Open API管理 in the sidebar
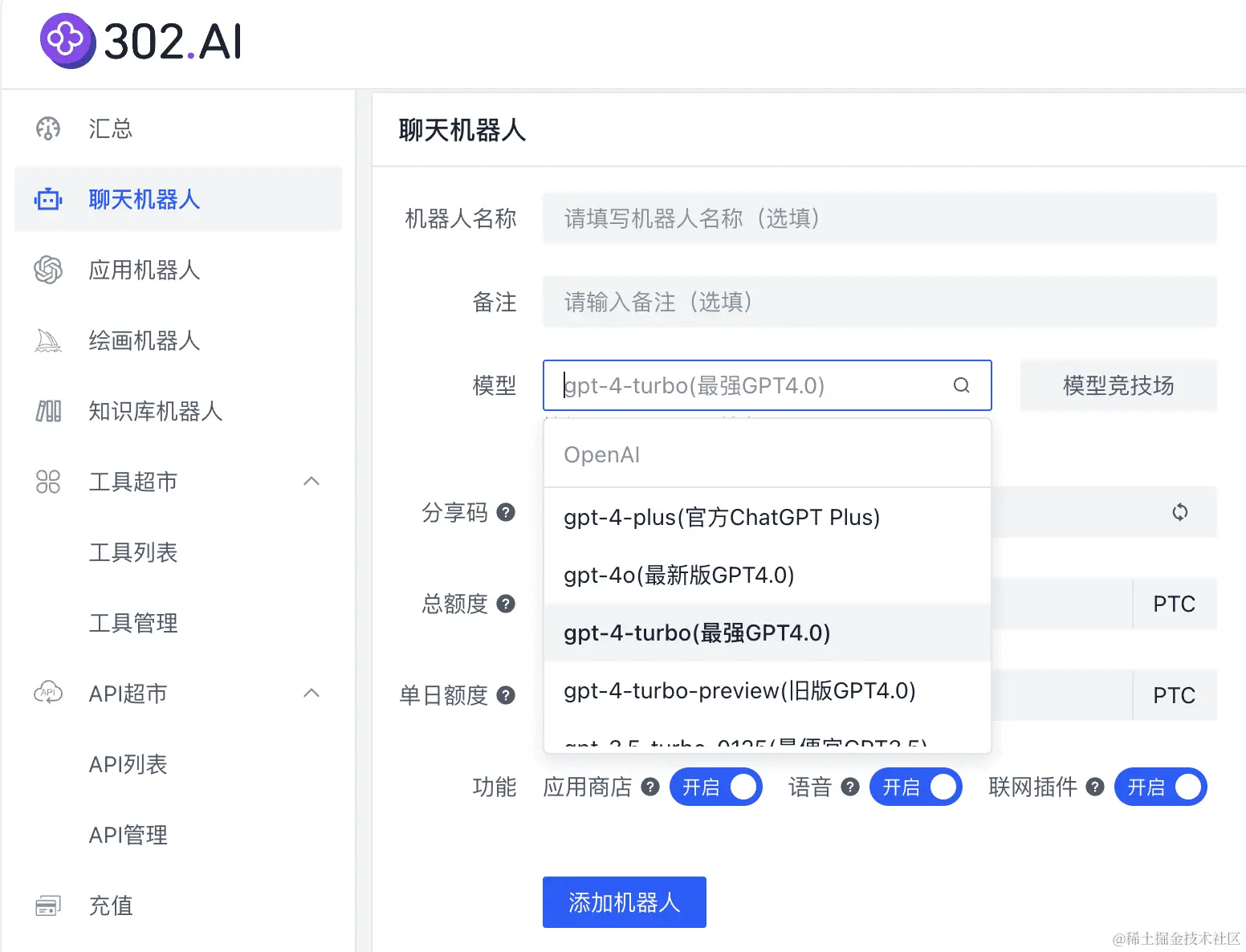Image resolution: width=1246 pixels, height=952 pixels. click(x=178, y=835)
